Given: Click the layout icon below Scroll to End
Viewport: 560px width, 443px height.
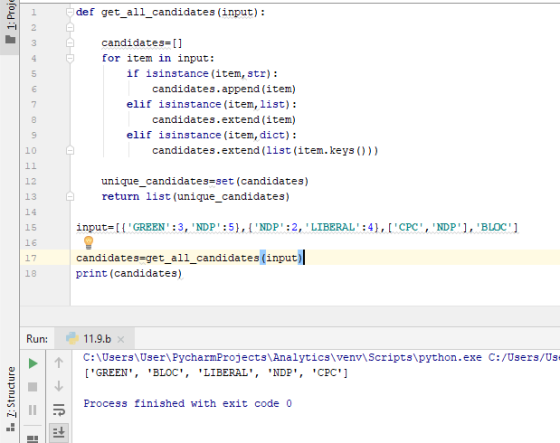Looking at the screenshot, I should tap(32, 439).
